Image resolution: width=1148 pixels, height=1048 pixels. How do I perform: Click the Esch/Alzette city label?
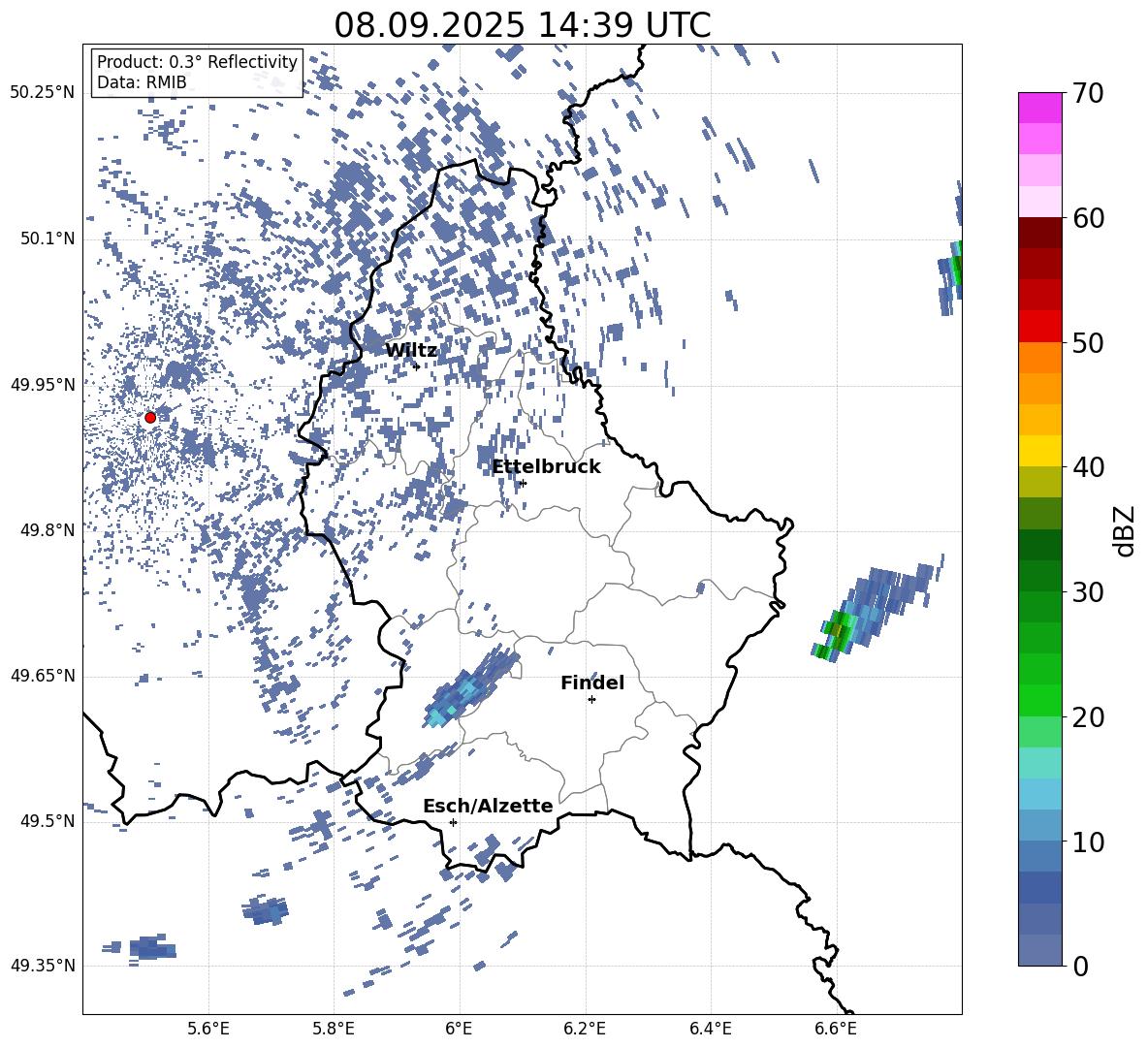coord(488,806)
